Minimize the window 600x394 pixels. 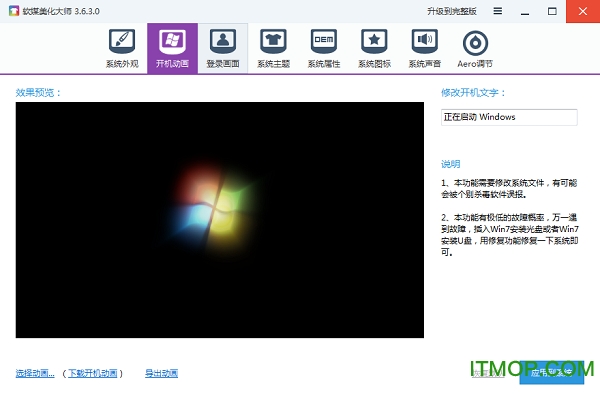point(525,11)
